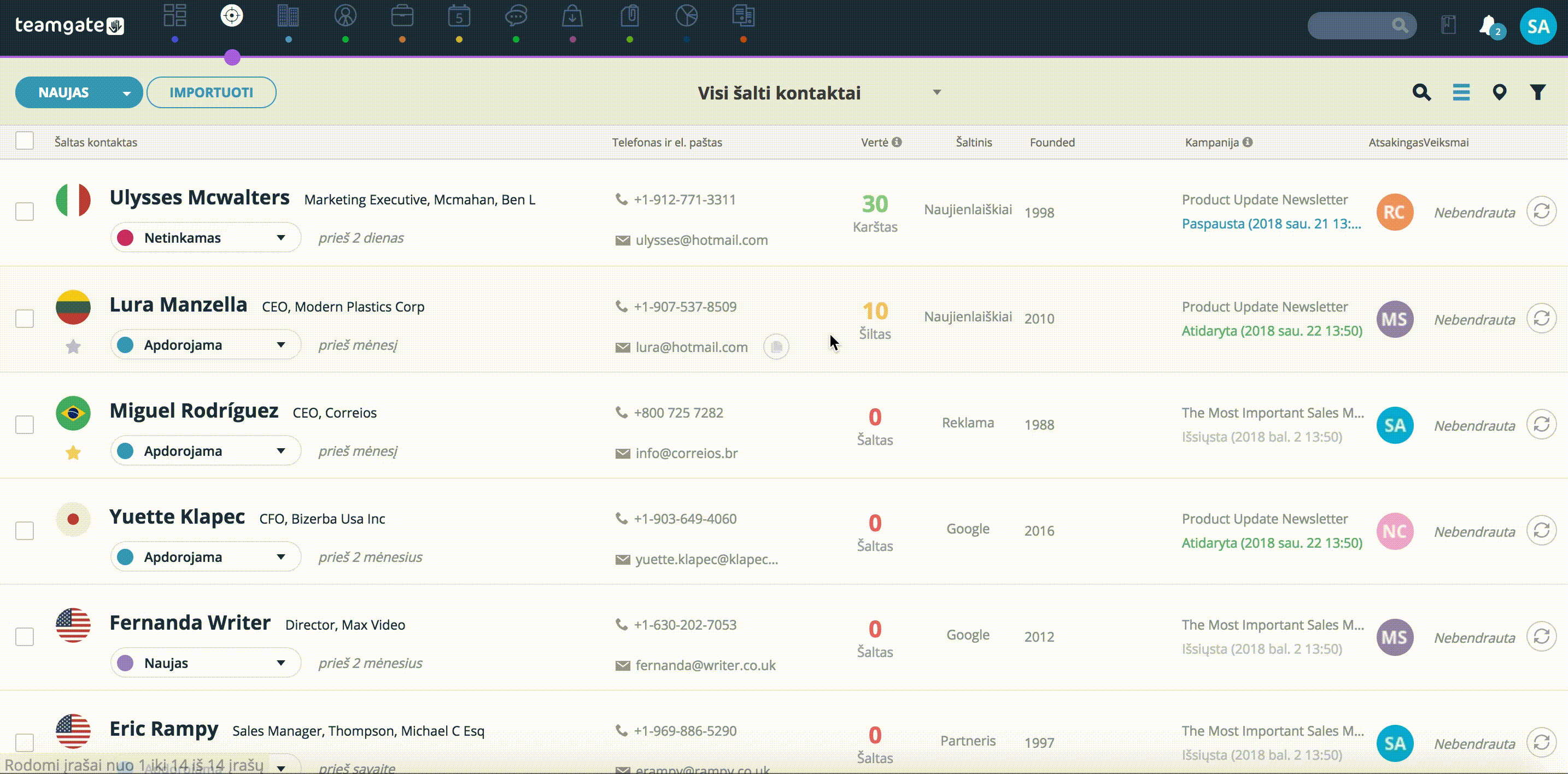The image size is (1568, 774).
Task: Sort by the Founded column header
Action: [x=1052, y=142]
